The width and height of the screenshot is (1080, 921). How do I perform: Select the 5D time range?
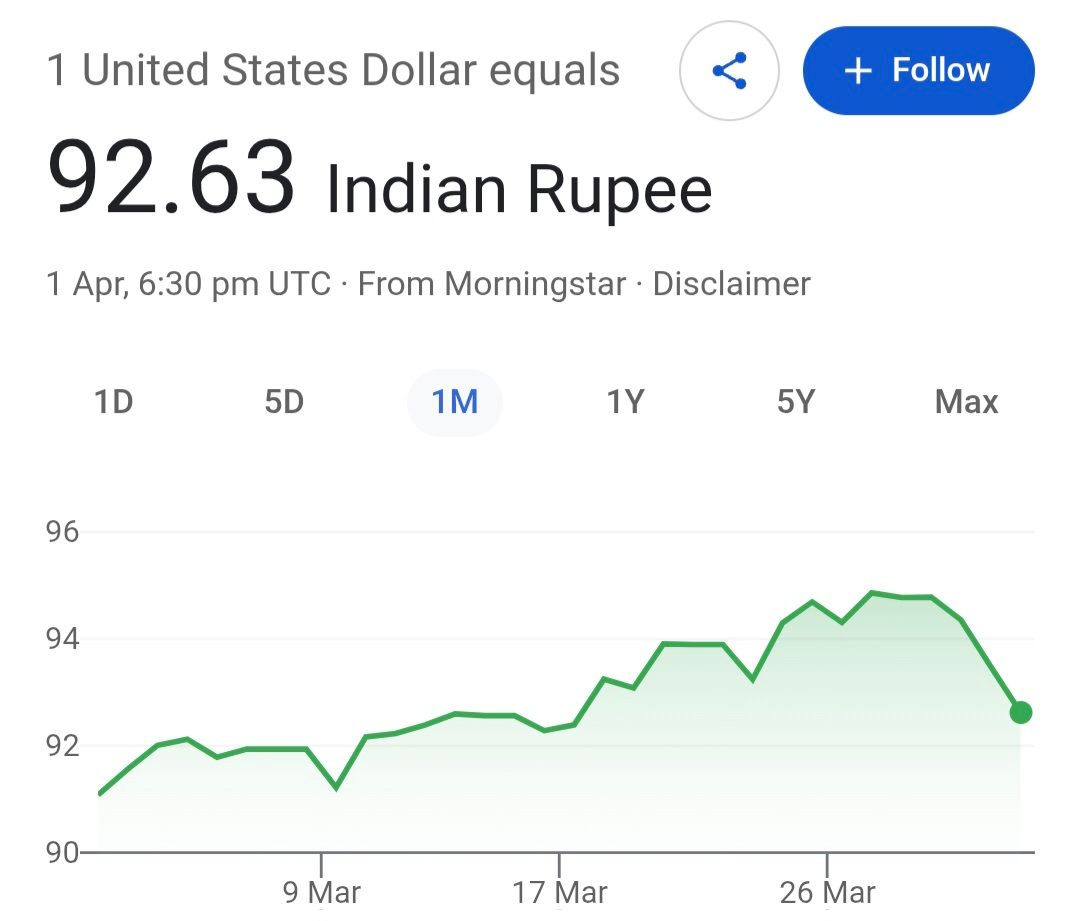click(284, 402)
